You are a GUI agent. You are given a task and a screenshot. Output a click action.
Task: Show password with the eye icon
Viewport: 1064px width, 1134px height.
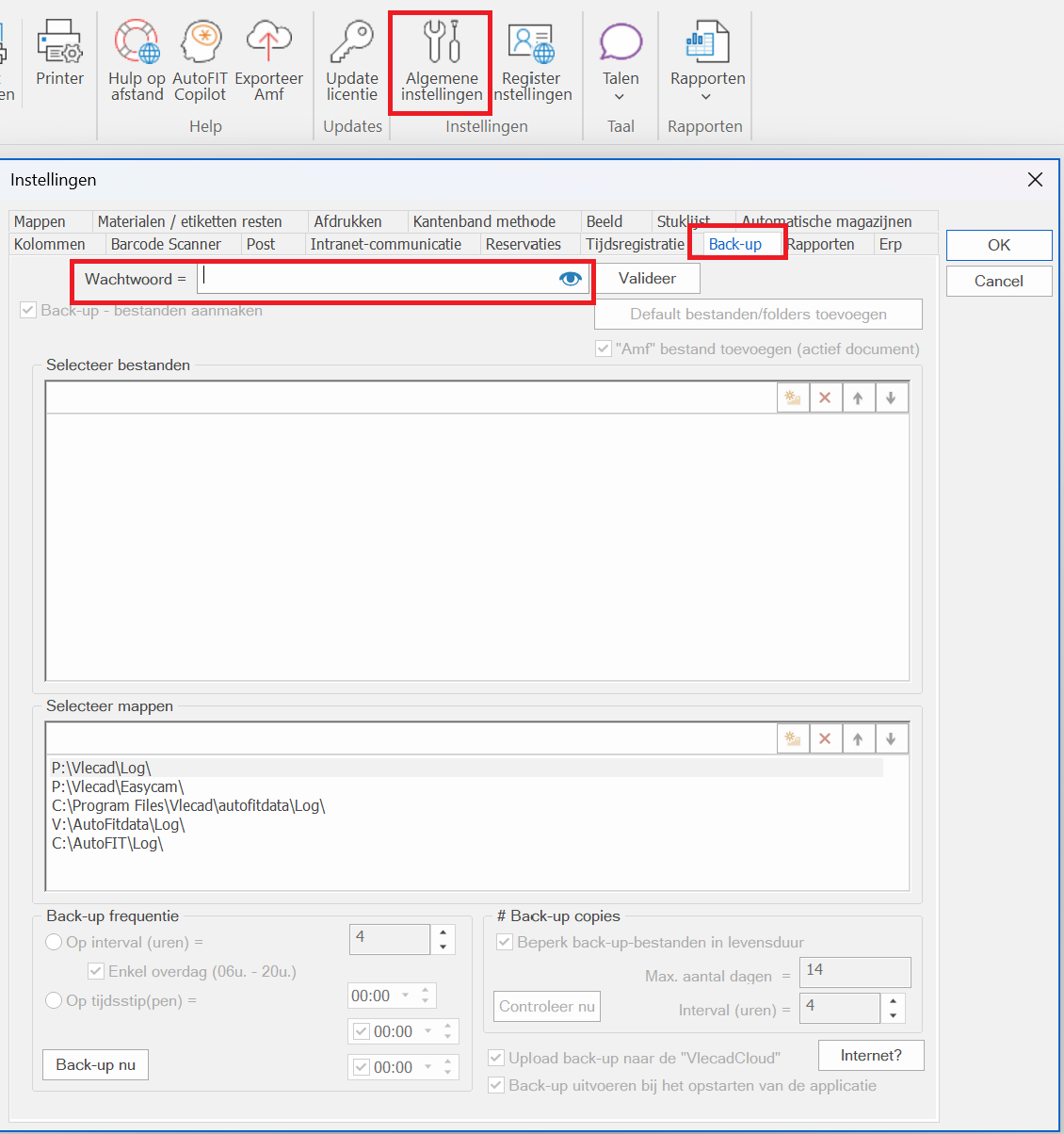tap(571, 279)
